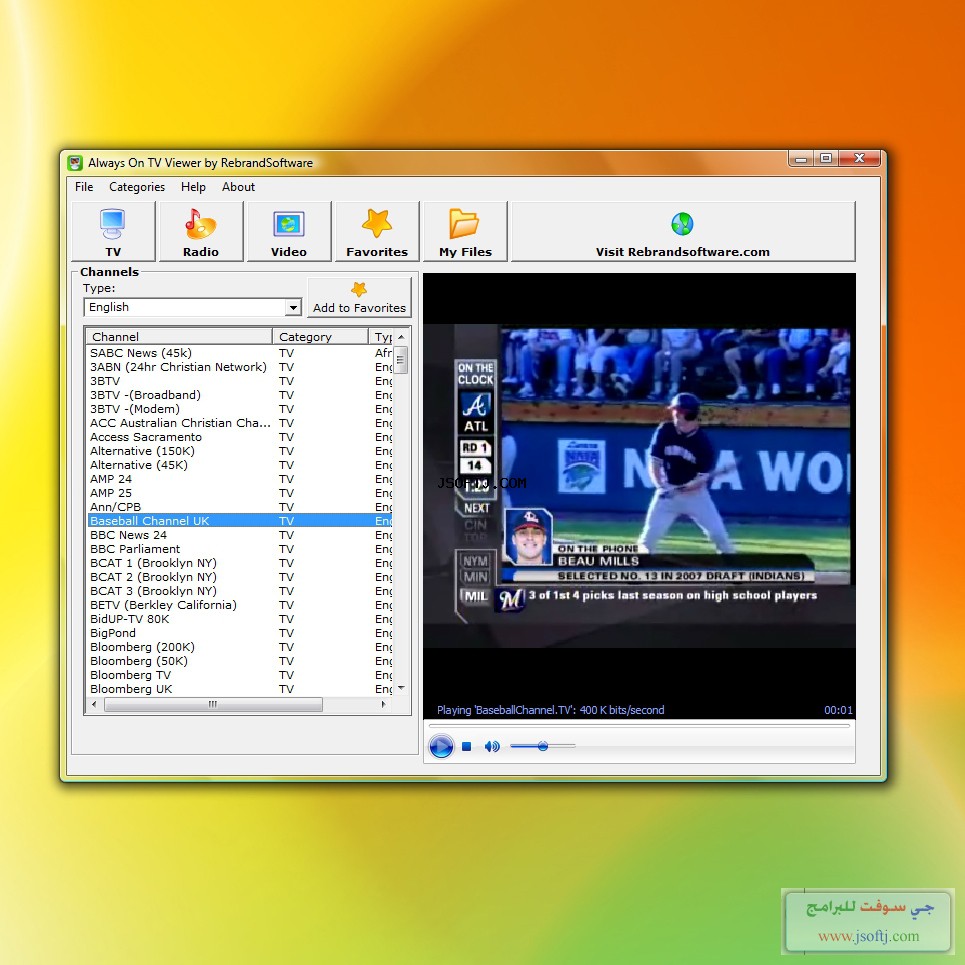The image size is (965, 965).
Task: Select the BigPond channel
Action: click(x=239, y=633)
